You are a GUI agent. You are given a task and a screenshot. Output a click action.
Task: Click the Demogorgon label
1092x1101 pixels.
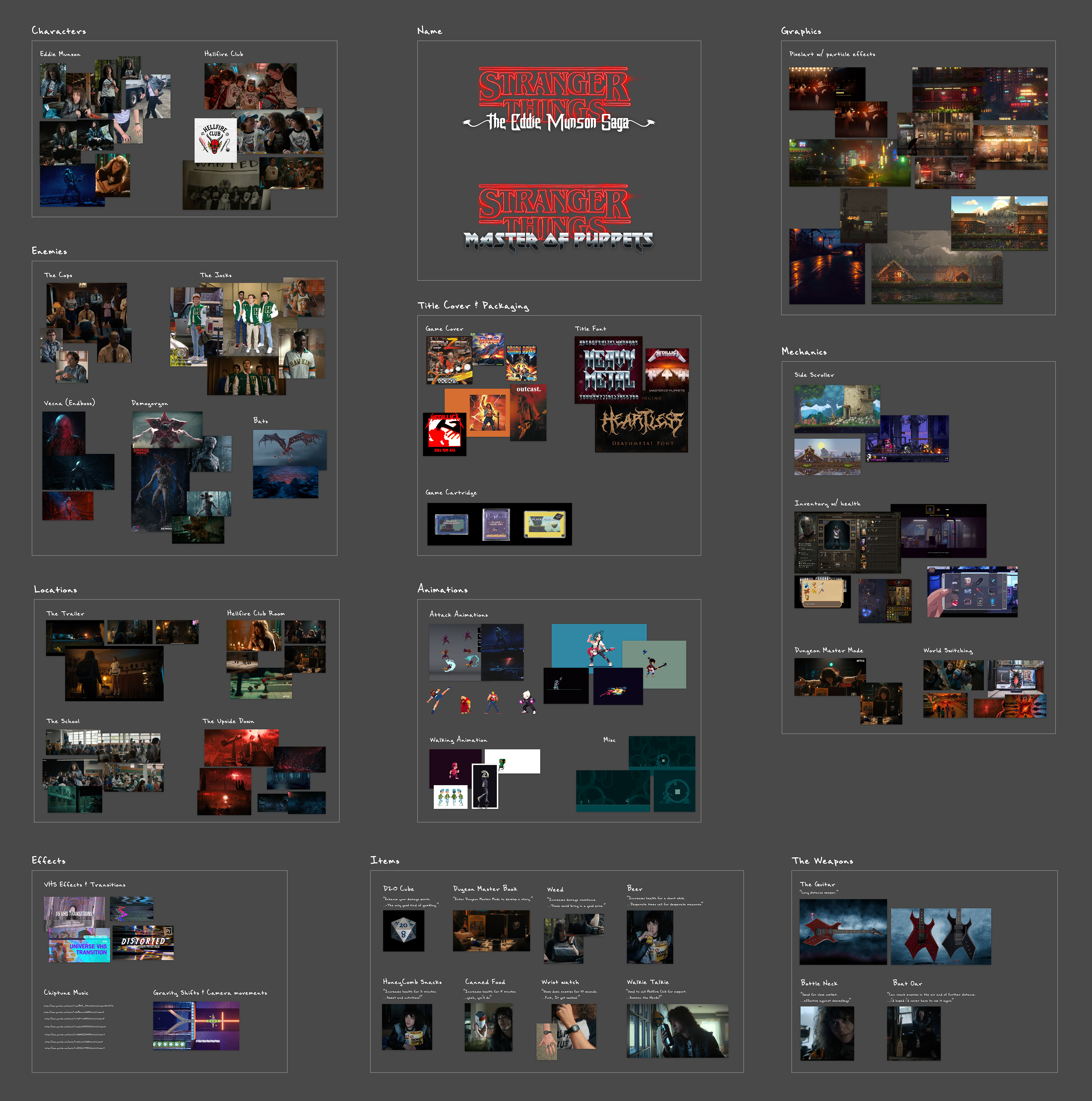[149, 403]
